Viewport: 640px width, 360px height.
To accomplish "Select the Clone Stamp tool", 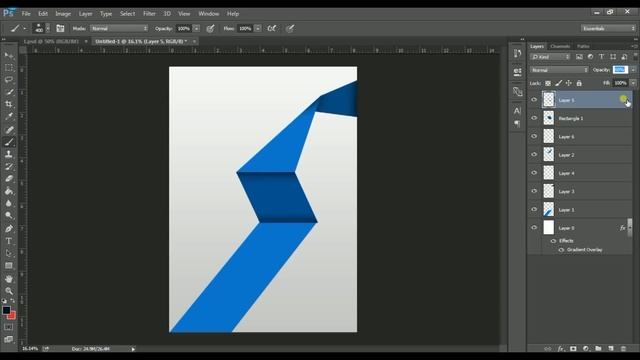I will point(9,154).
